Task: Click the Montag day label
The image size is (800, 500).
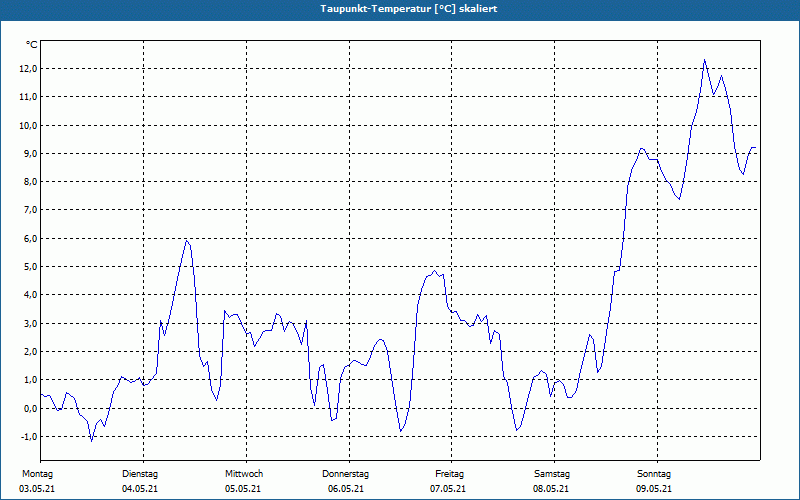Action: pyautogui.click(x=37, y=474)
